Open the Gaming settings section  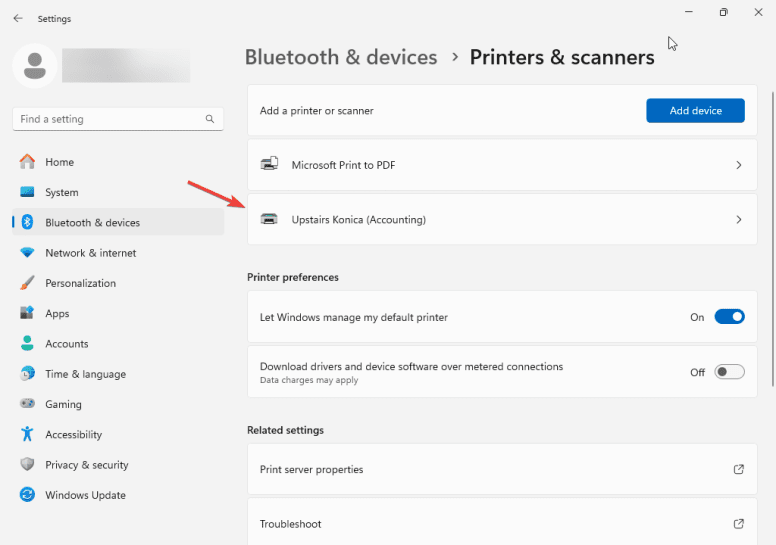pyautogui.click(x=63, y=404)
